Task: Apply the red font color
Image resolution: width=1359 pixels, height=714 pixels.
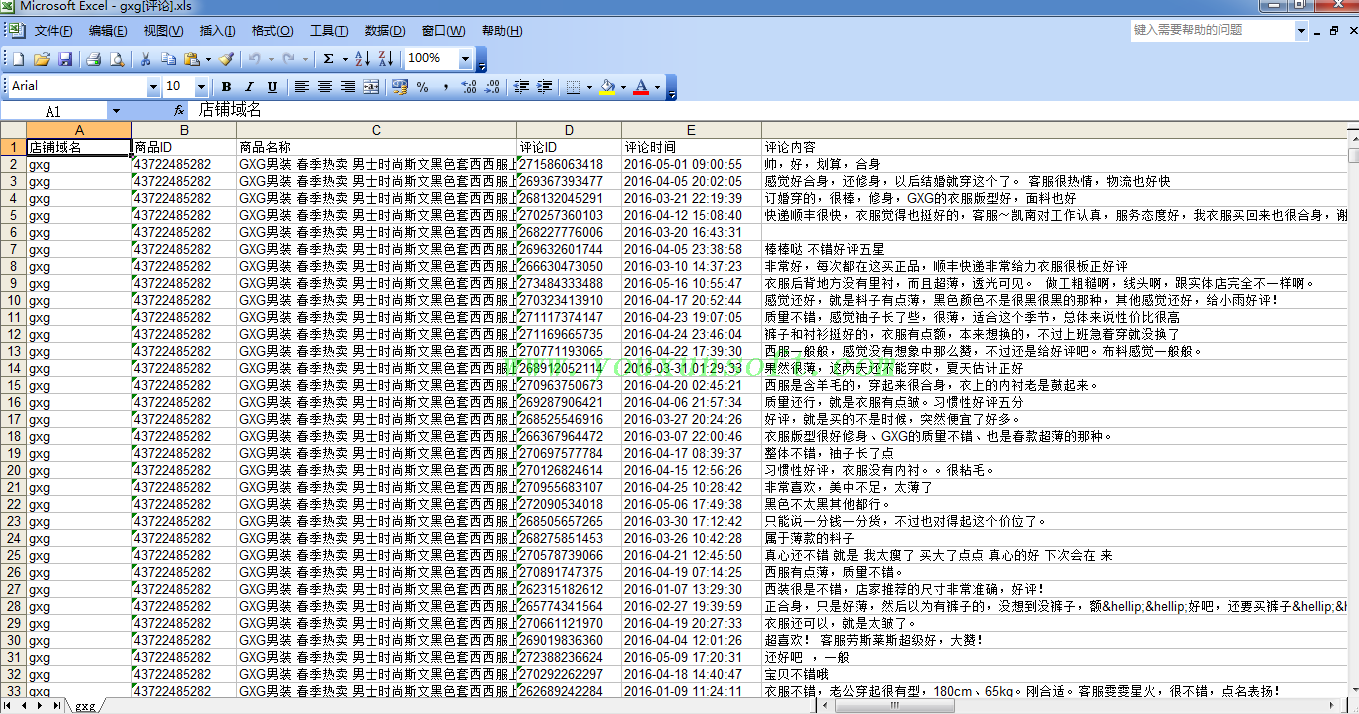Action: click(x=641, y=87)
